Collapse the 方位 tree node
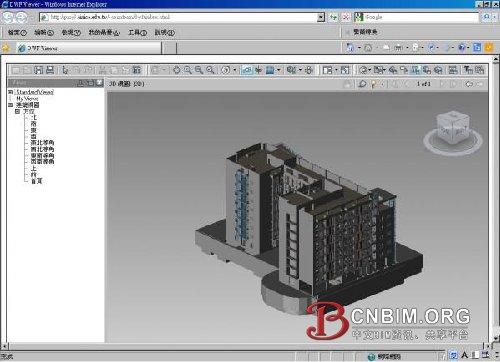The width and height of the screenshot is (500, 362). (17, 111)
